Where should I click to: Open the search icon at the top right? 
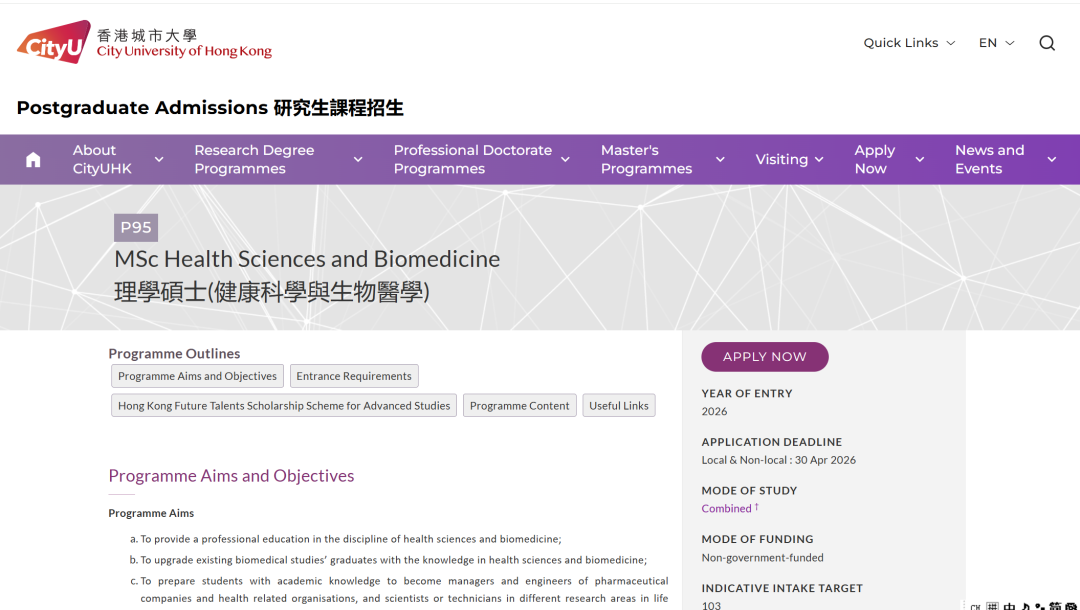[1046, 43]
